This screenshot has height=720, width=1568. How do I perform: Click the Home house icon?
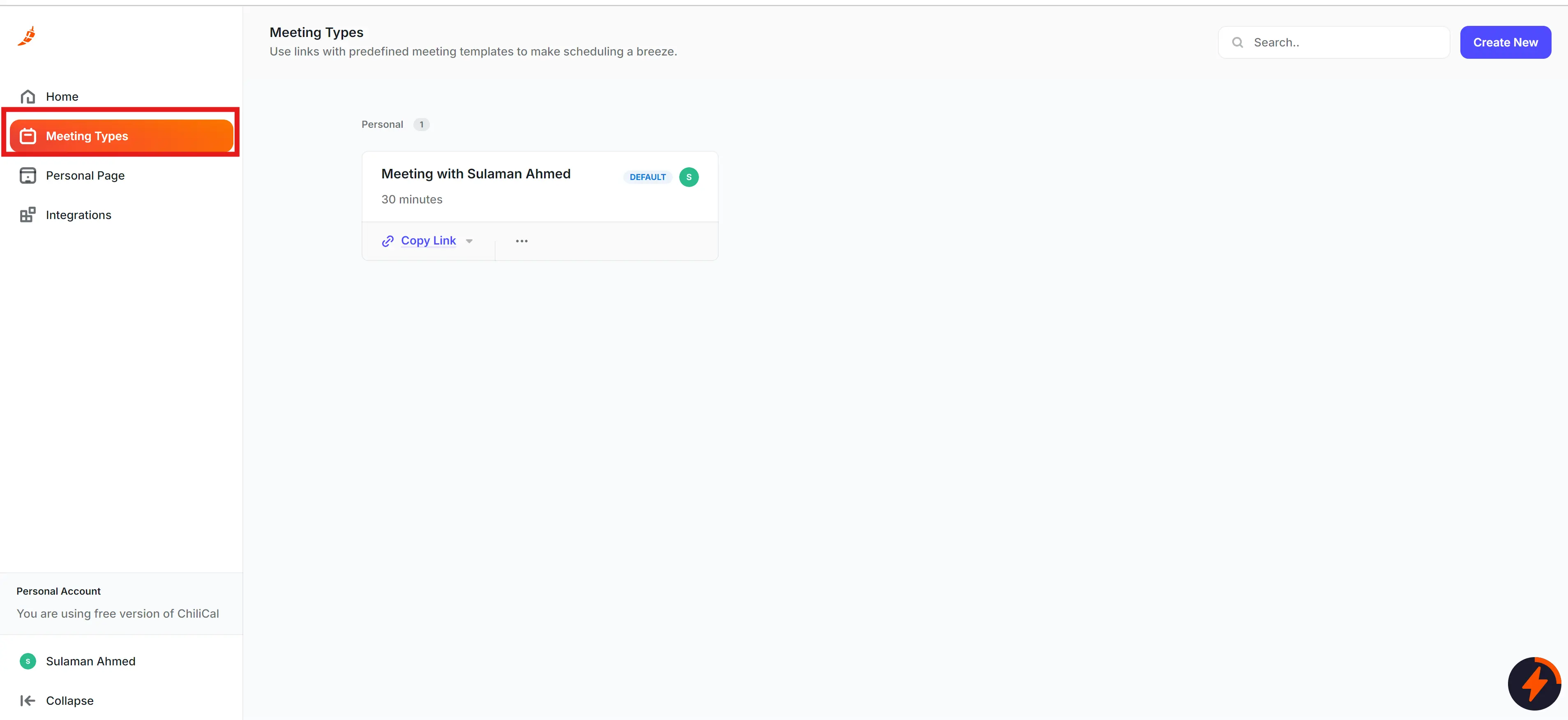click(28, 97)
